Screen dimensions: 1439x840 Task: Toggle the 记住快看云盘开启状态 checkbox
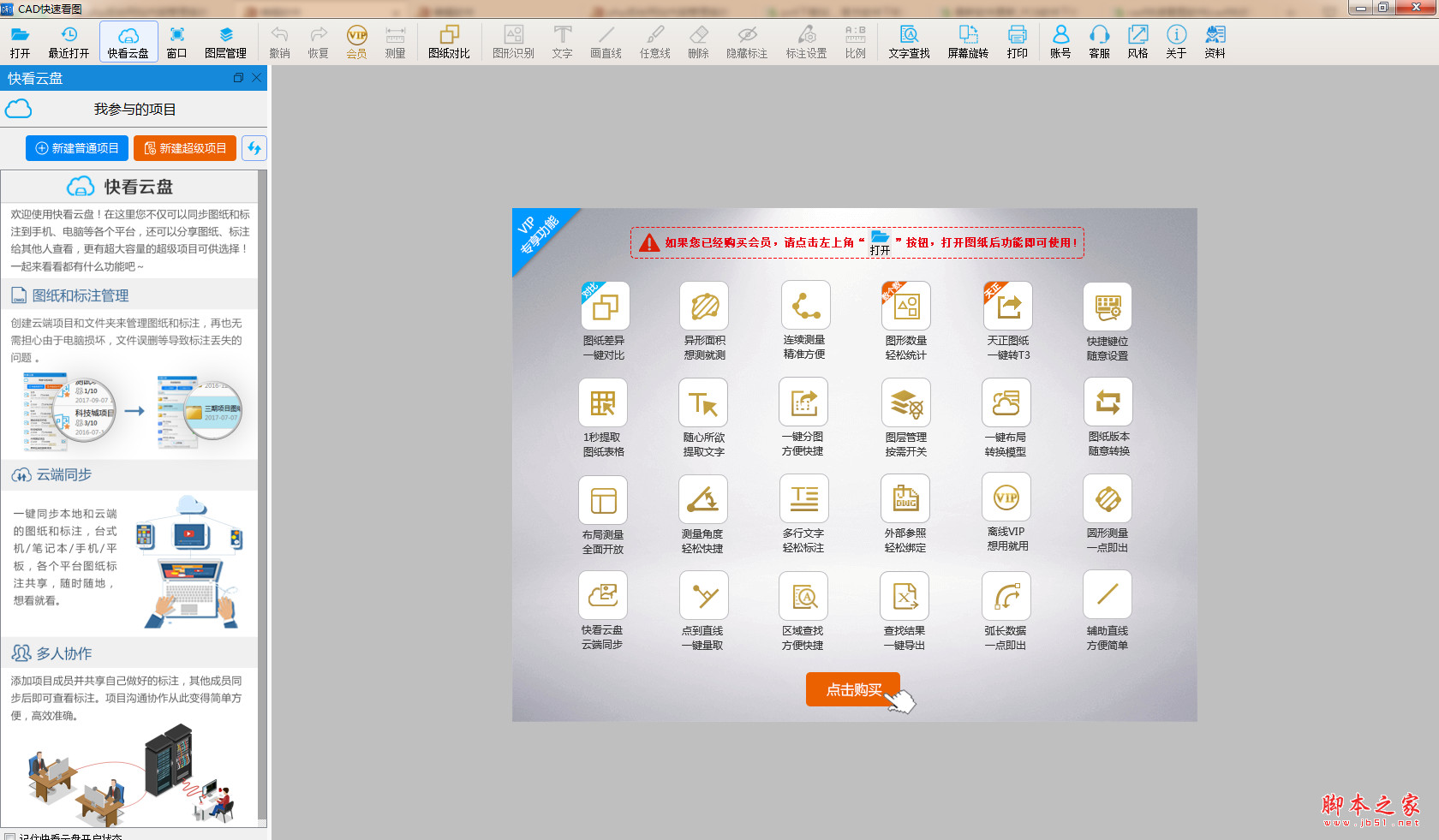coord(9,837)
